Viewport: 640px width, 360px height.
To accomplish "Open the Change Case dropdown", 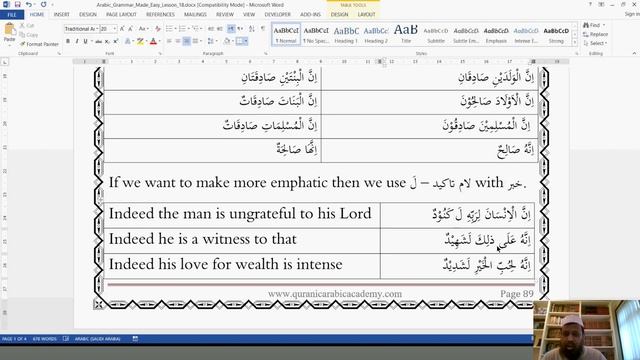I will click(x=143, y=29).
